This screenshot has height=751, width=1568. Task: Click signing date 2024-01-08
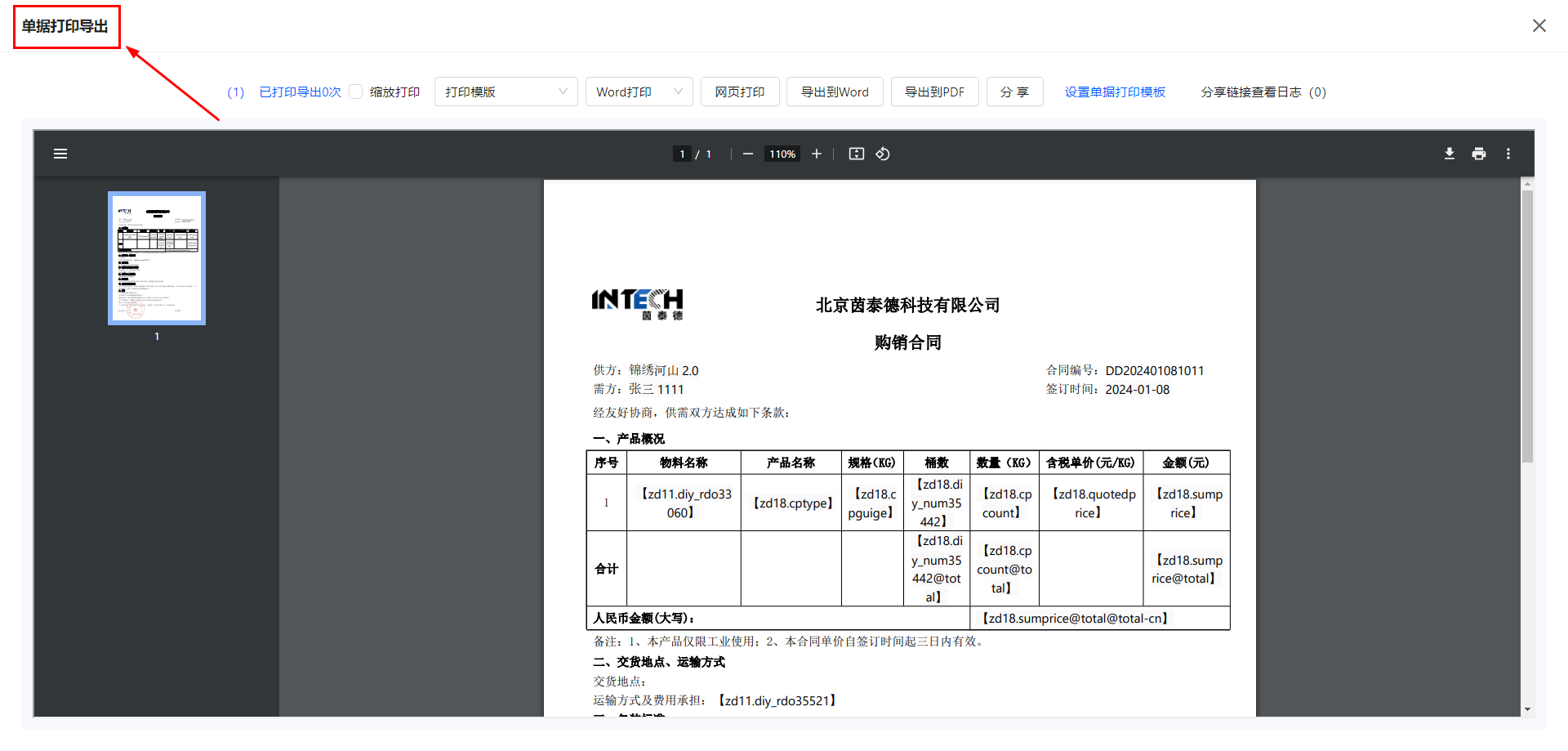pyautogui.click(x=1138, y=390)
